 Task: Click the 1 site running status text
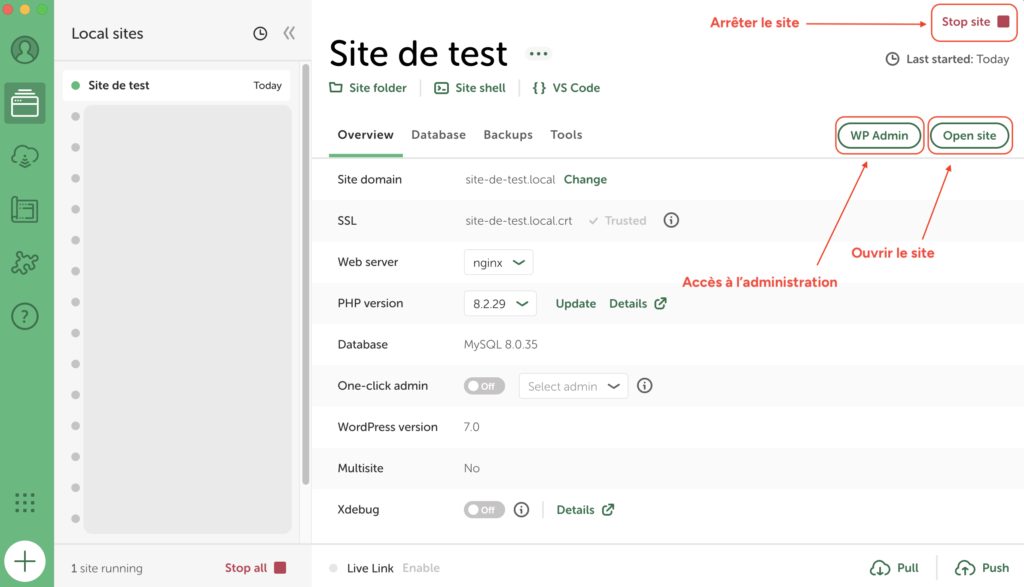(107, 568)
